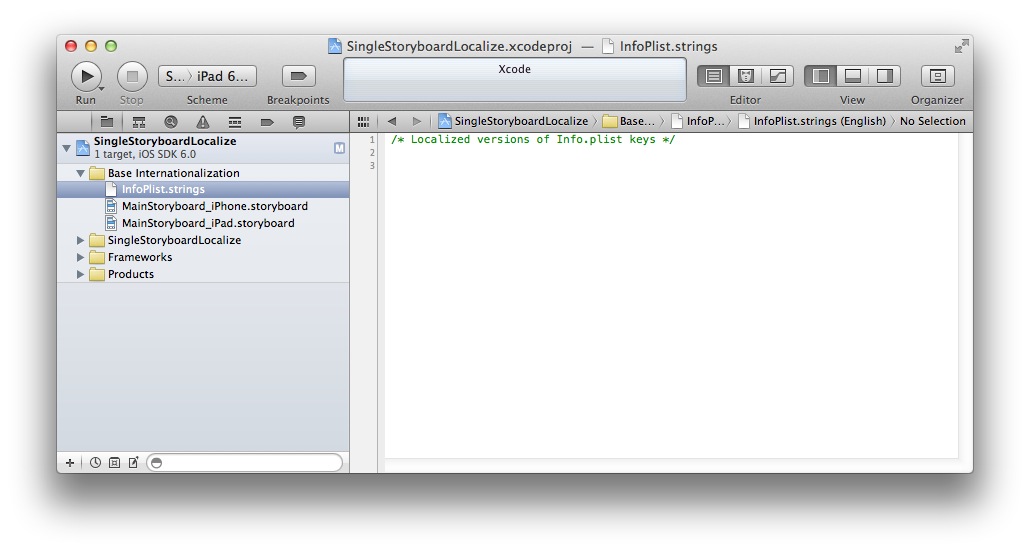Expand the SingleStoryboardLocalize folder
Image resolution: width=1030 pixels, height=552 pixels.
pos(80,241)
